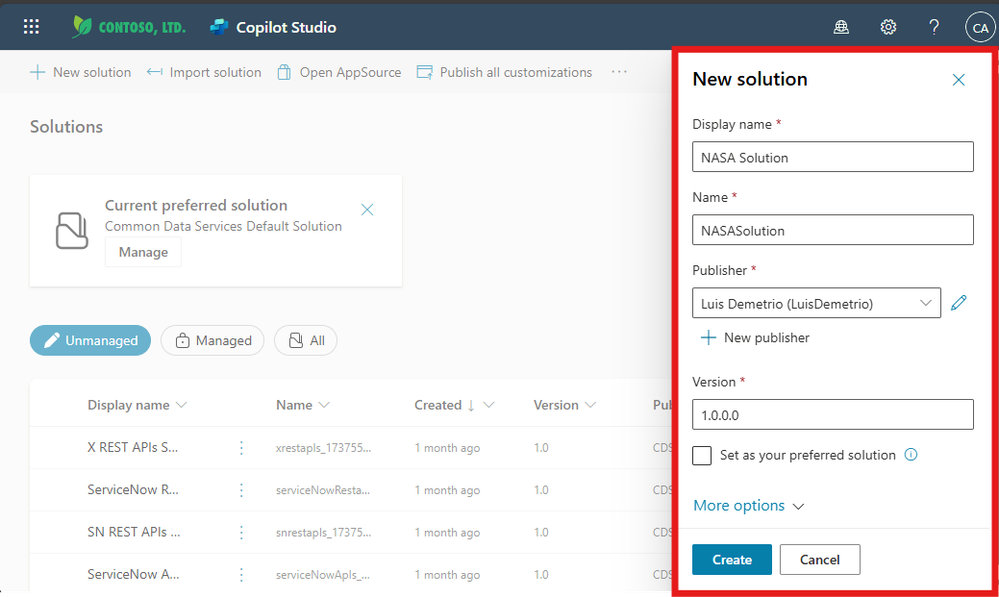This screenshot has height=597, width=999.
Task: Click the Display name input field
Action: point(833,157)
